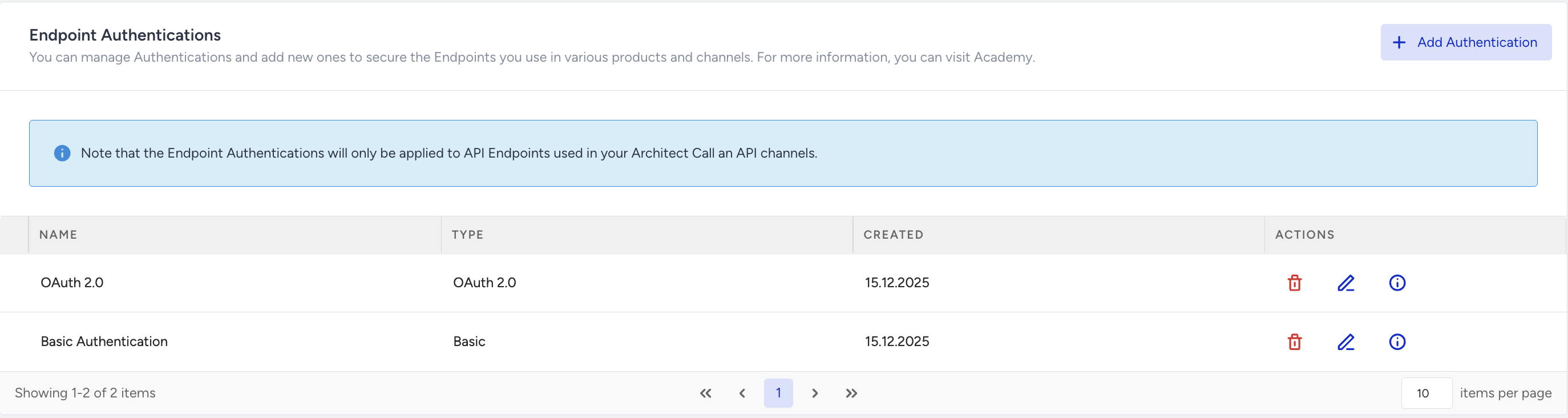Click the Endpoint Authentications heading
1568x418 pixels.
(125, 35)
